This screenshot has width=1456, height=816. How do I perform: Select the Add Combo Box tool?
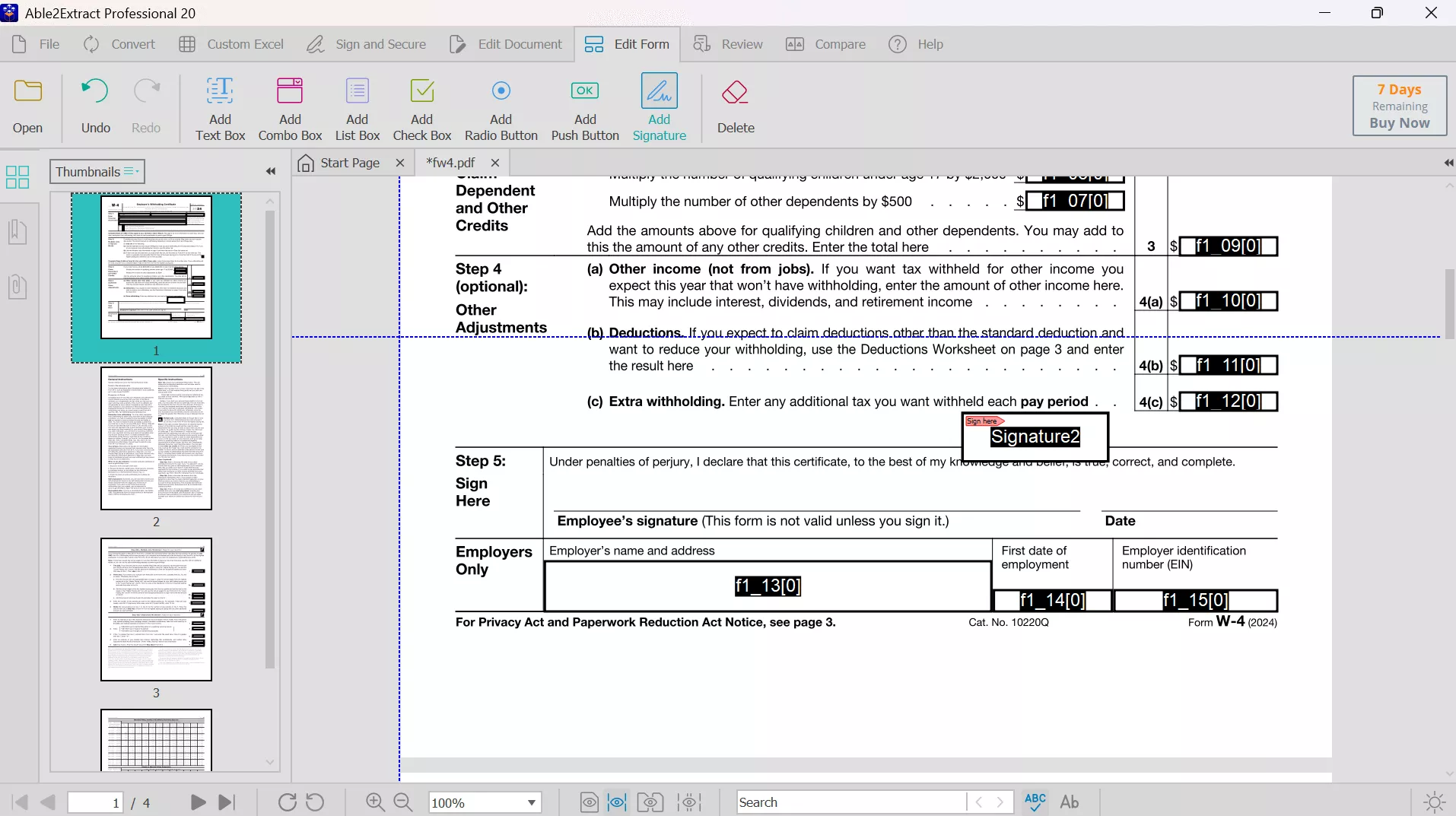pyautogui.click(x=289, y=106)
